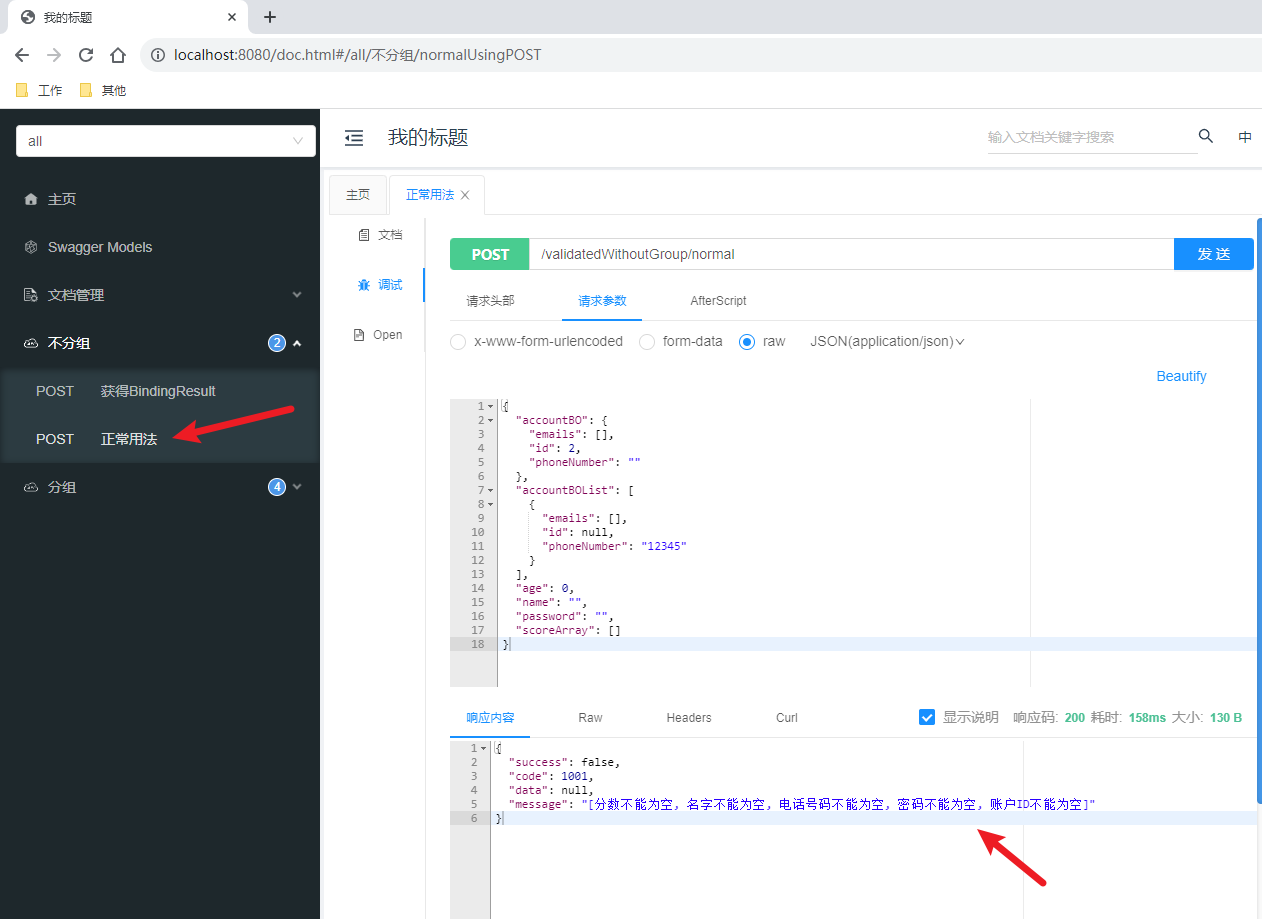
Task: Open the all group selector dropdown
Action: coord(166,141)
